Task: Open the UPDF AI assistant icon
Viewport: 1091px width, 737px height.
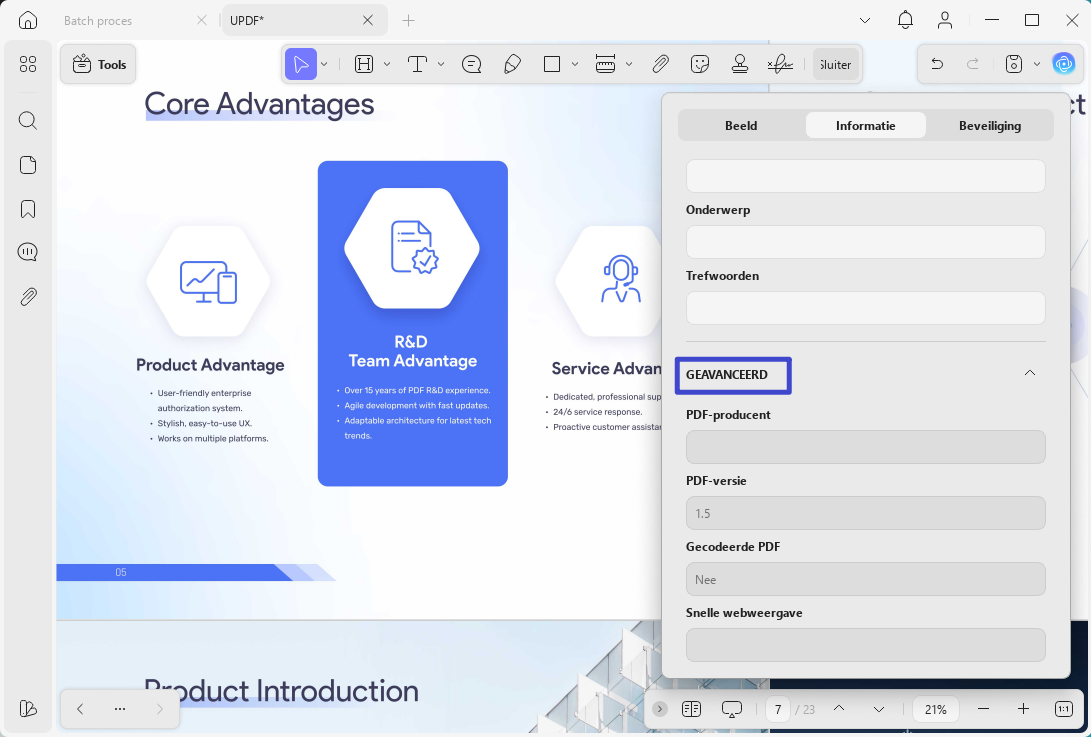Action: pos(1063,64)
